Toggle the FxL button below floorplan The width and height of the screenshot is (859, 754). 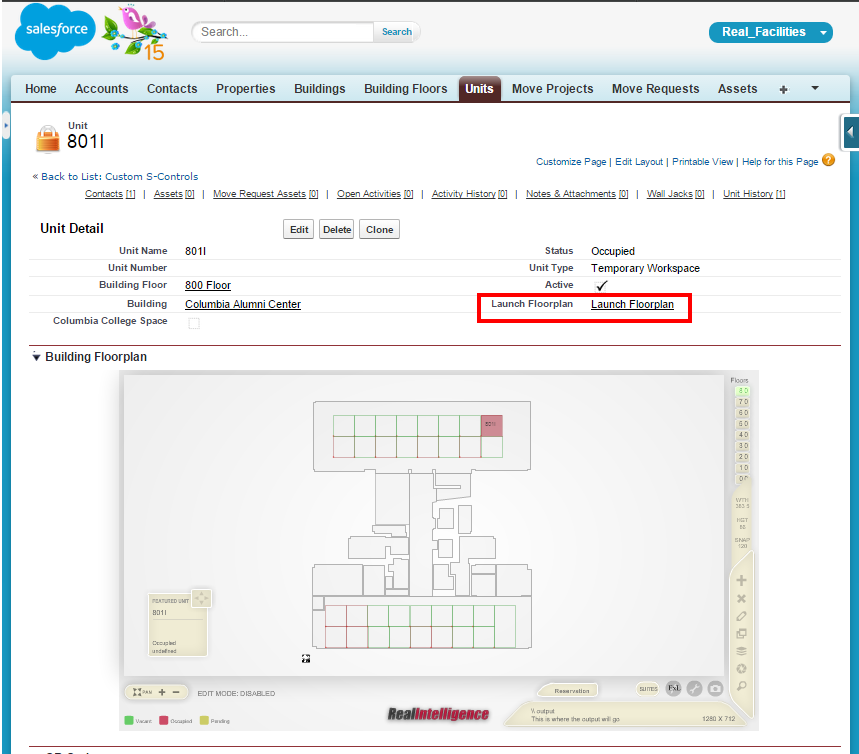pyautogui.click(x=674, y=689)
